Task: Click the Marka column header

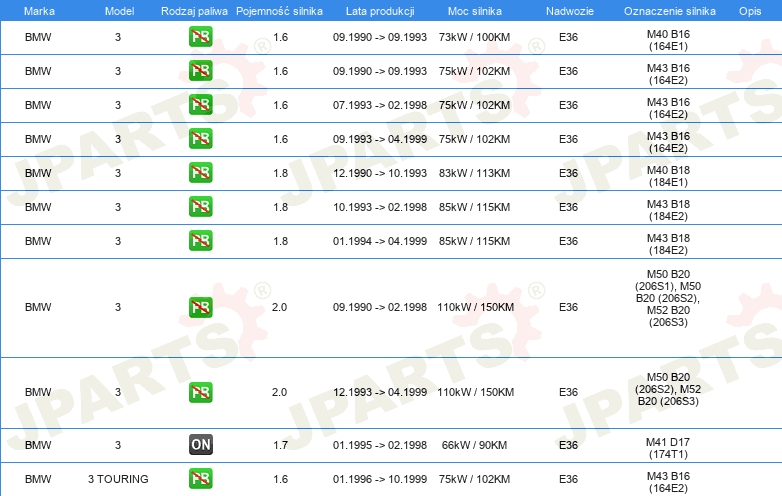Action: coord(38,10)
